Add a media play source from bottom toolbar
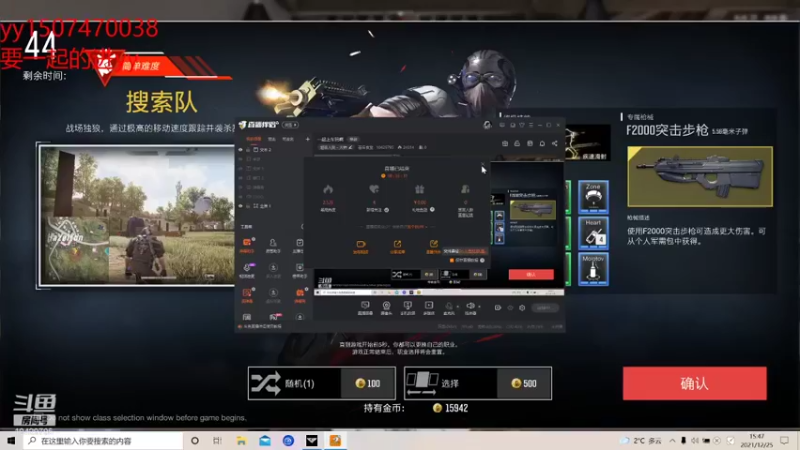 pos(429,308)
